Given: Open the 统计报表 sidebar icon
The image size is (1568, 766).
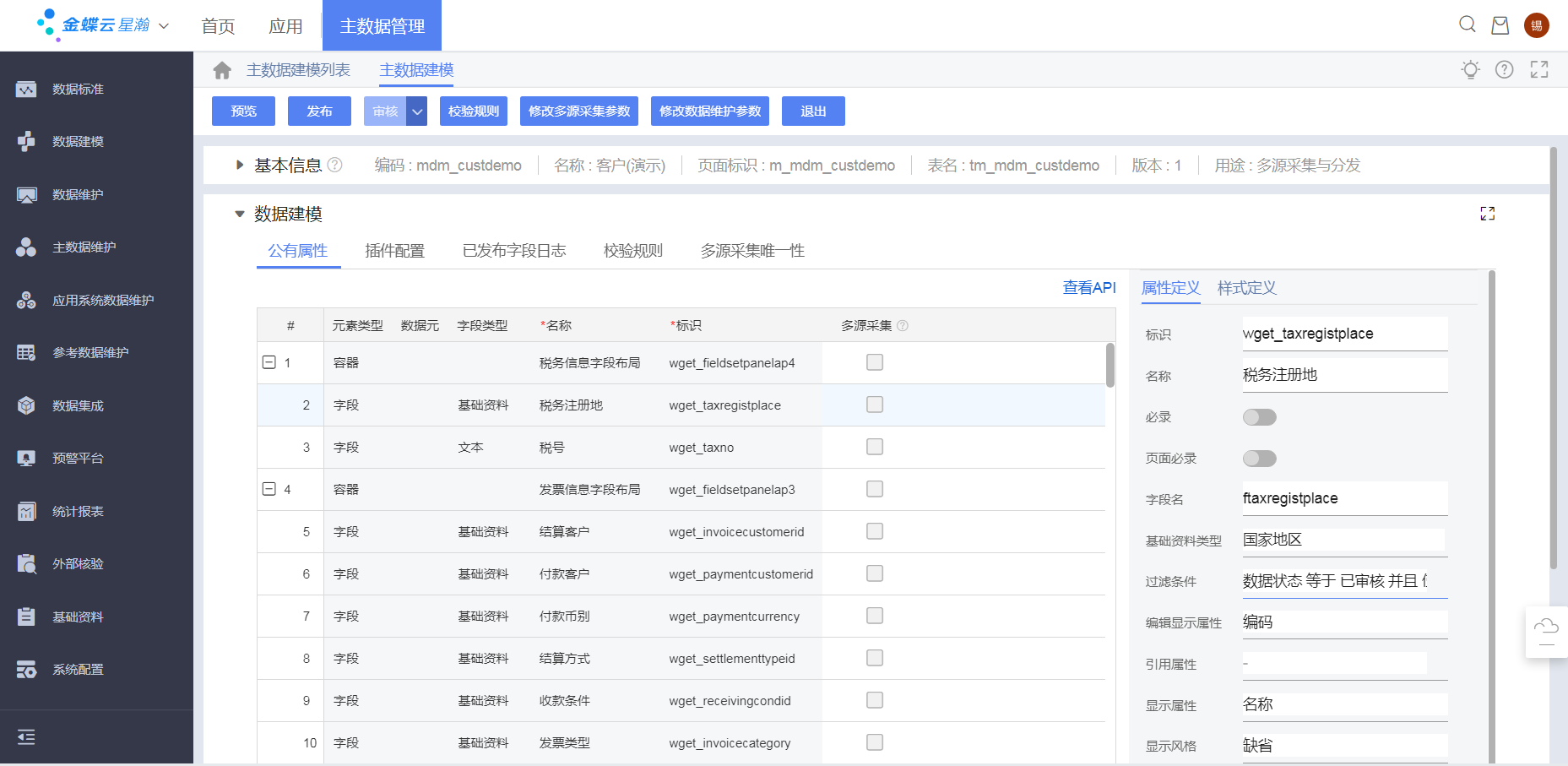Looking at the screenshot, I should click(26, 511).
